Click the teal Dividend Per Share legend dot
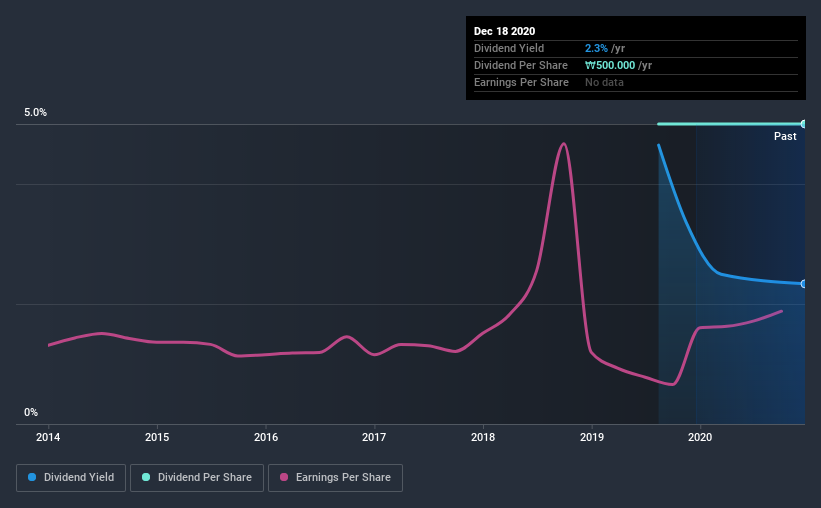821x508 pixels. pyautogui.click(x=146, y=477)
